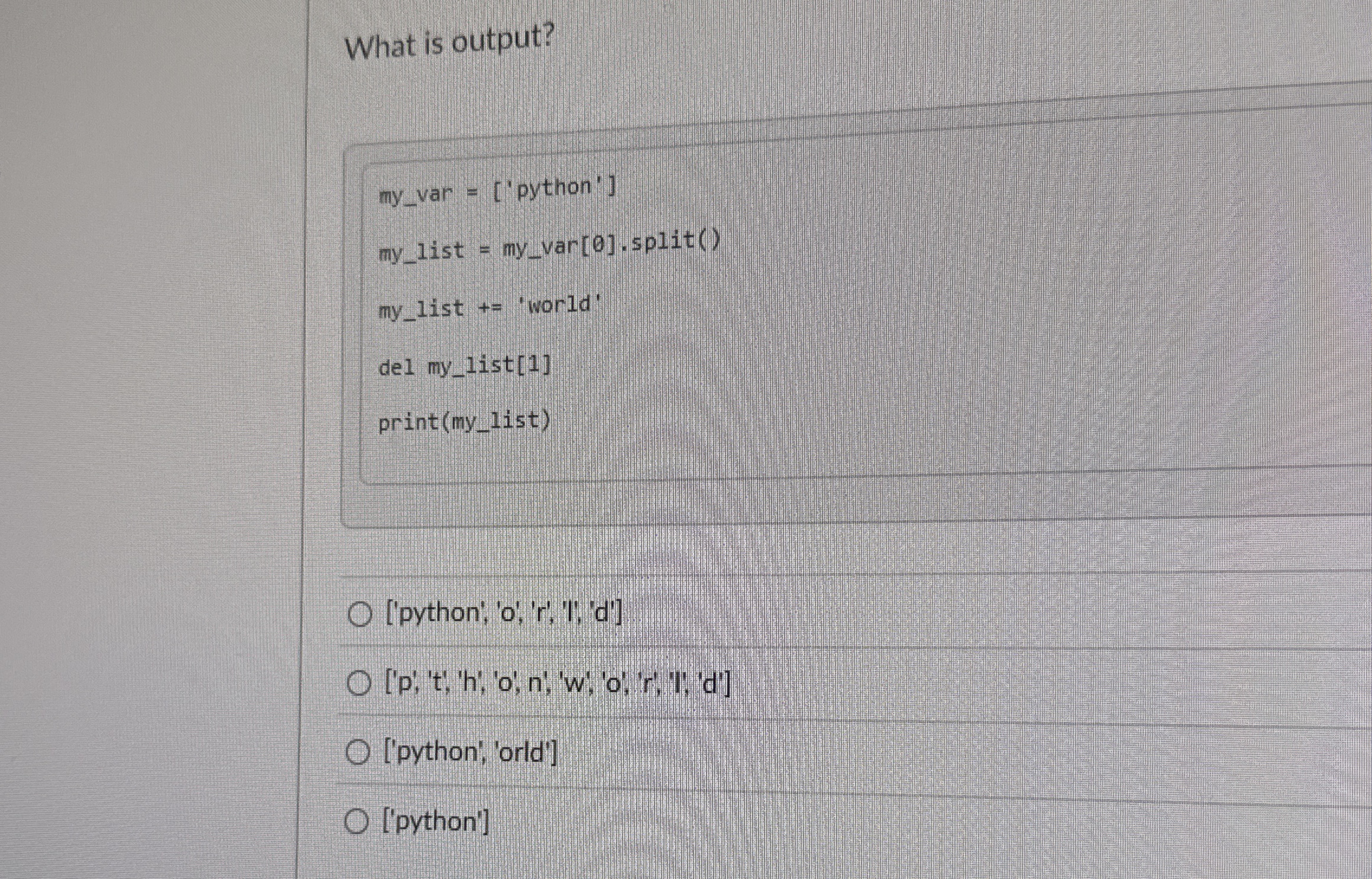The height and width of the screenshot is (879, 1372).
Task: Click the line del my_list[1]
Action: (465, 366)
